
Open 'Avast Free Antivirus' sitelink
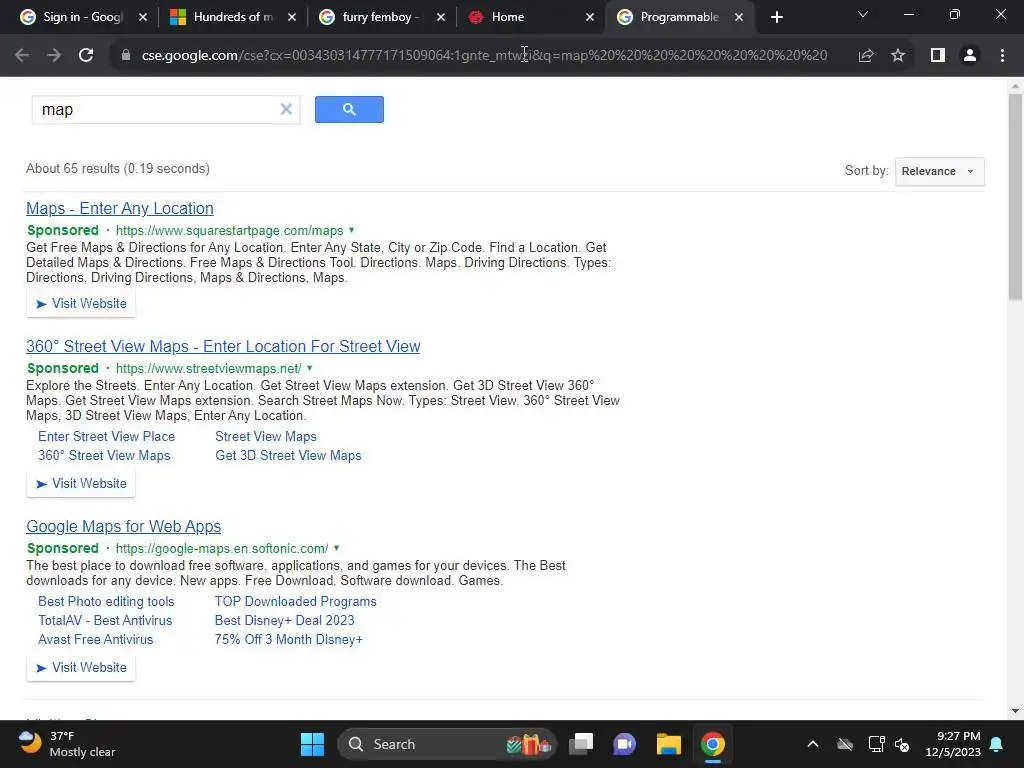pyautogui.click(x=95, y=639)
